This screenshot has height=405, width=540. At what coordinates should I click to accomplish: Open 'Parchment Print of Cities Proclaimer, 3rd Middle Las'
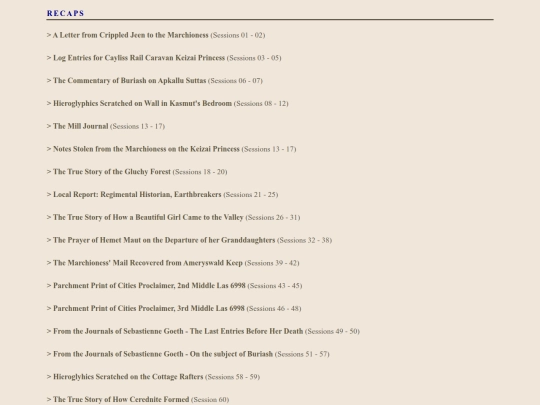149,308
